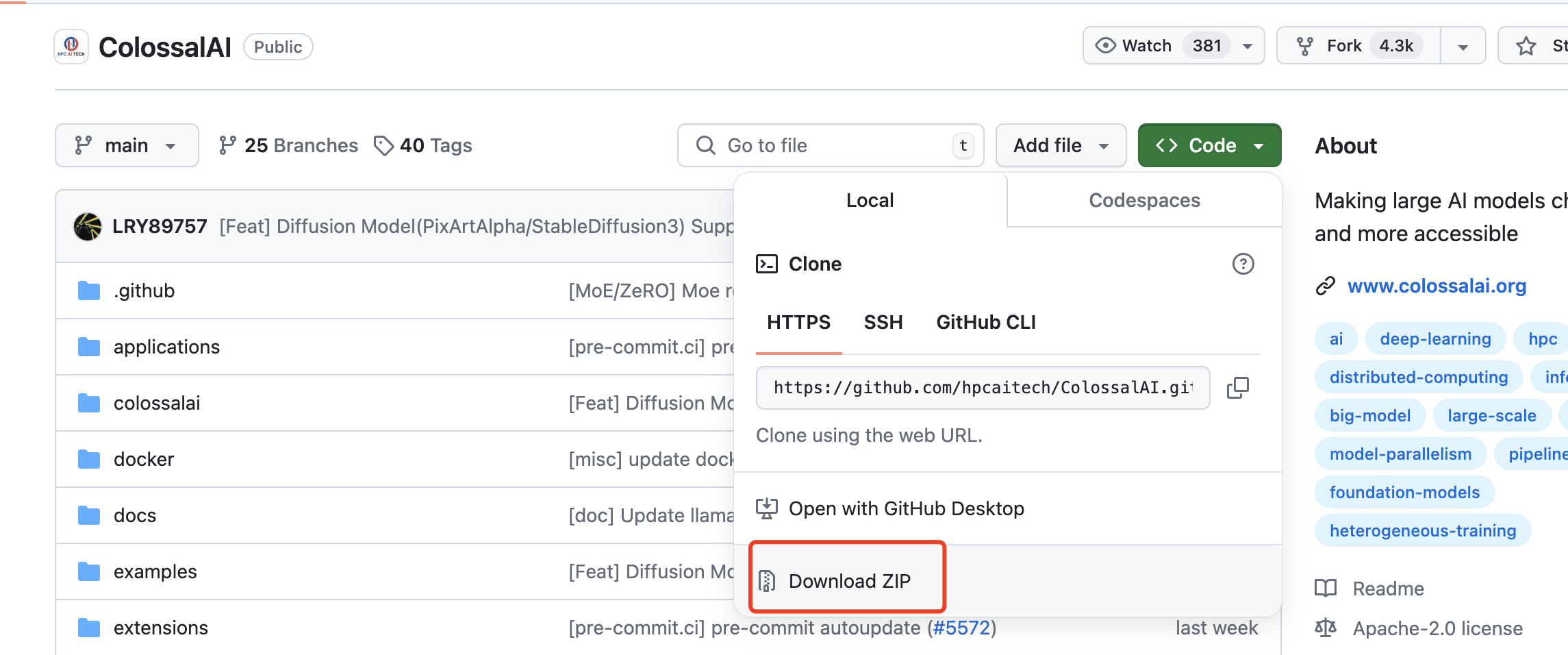The image size is (1568, 655).
Task: Open the distributed-computing topic tag
Action: pos(1419,377)
